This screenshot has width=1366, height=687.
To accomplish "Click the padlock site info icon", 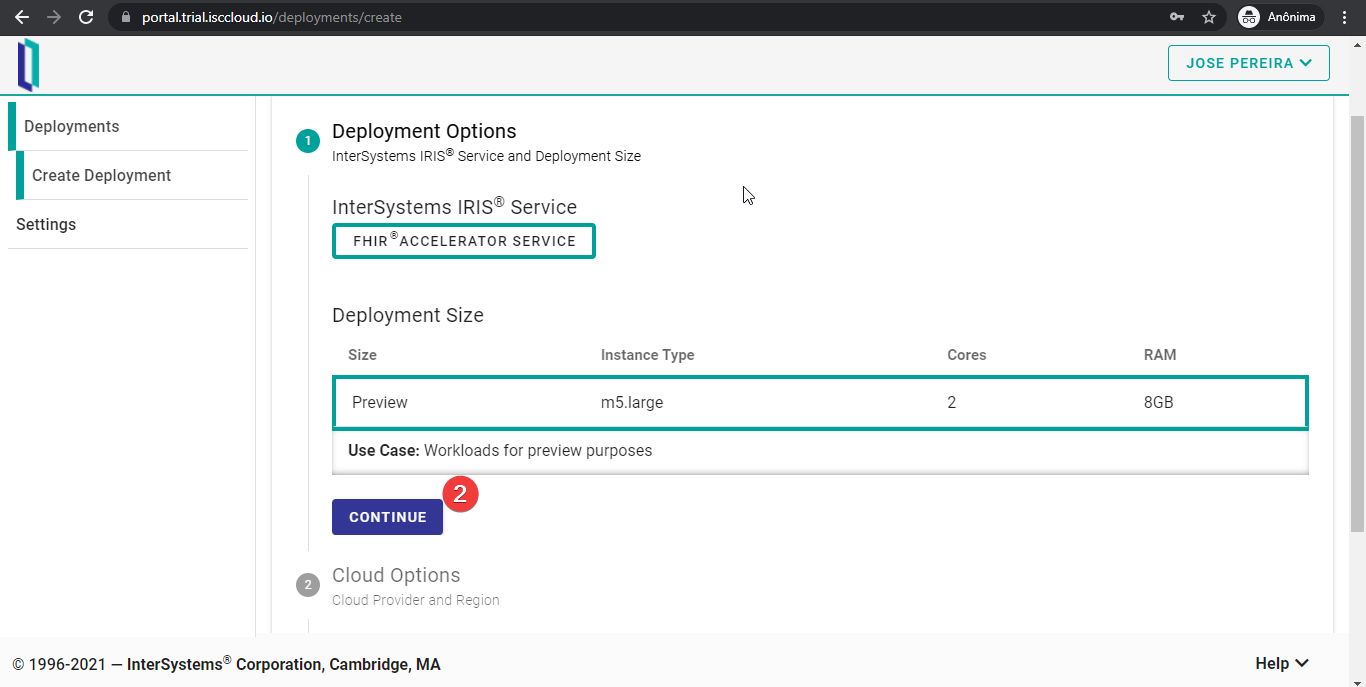I will tap(125, 17).
